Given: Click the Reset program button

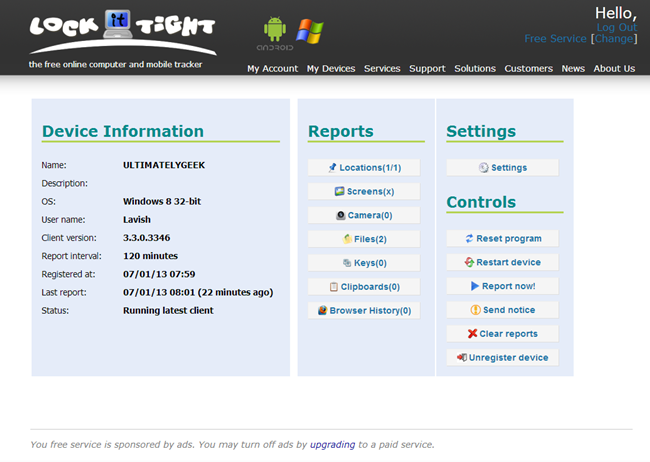Looking at the screenshot, I should pos(502,238).
